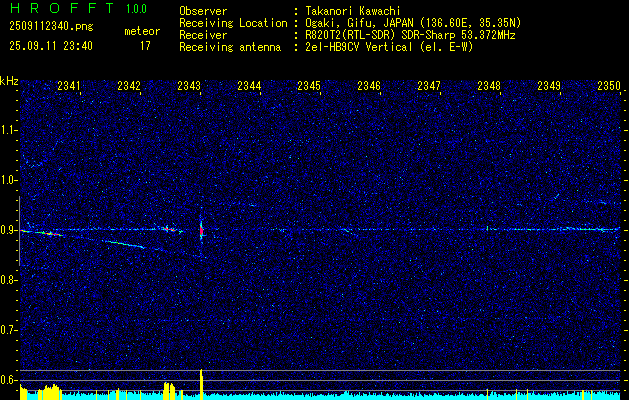Click the strong red meteor echo at 2343
Viewport: 629px width, 400px height.
(201, 230)
